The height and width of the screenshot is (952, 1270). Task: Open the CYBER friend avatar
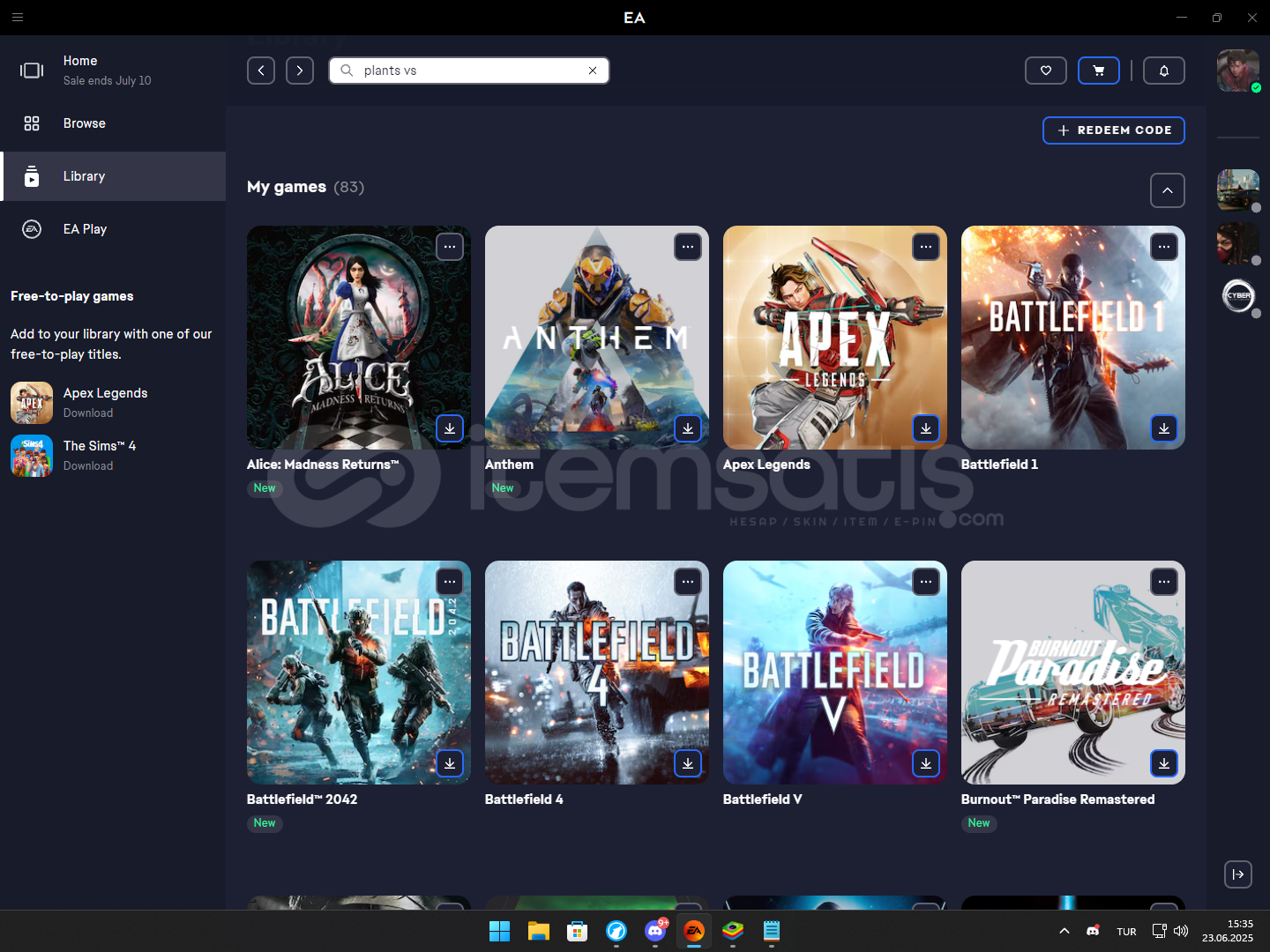click(x=1238, y=295)
